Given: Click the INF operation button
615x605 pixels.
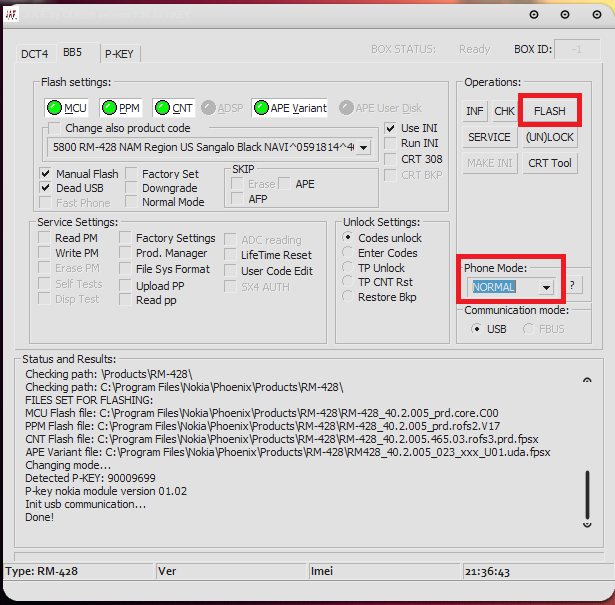Looking at the screenshot, I should tap(475, 111).
